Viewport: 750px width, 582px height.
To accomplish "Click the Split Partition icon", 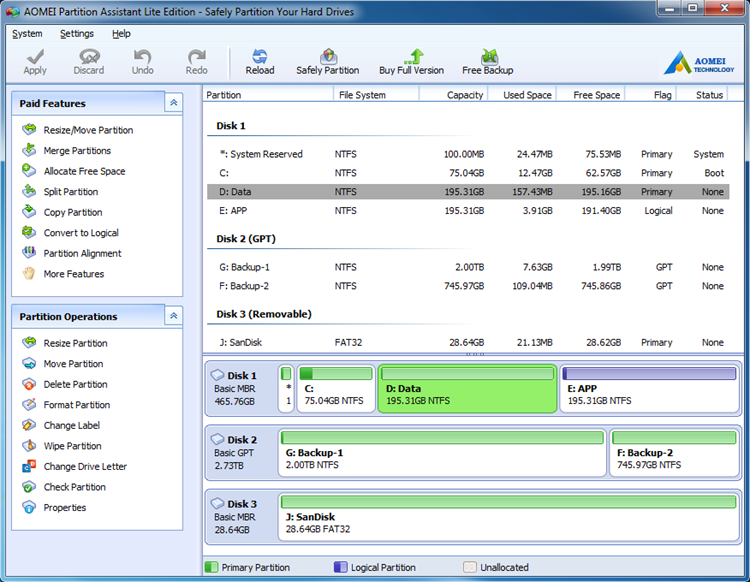I will pyautogui.click(x=29, y=191).
